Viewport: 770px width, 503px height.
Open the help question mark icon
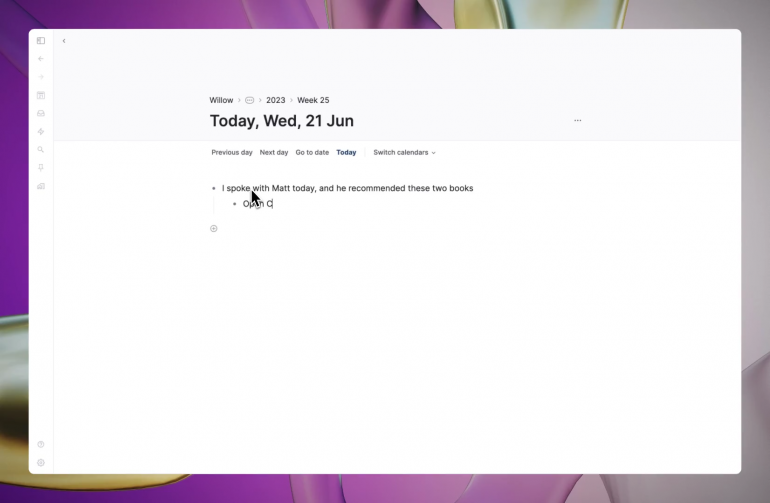pyautogui.click(x=41, y=444)
